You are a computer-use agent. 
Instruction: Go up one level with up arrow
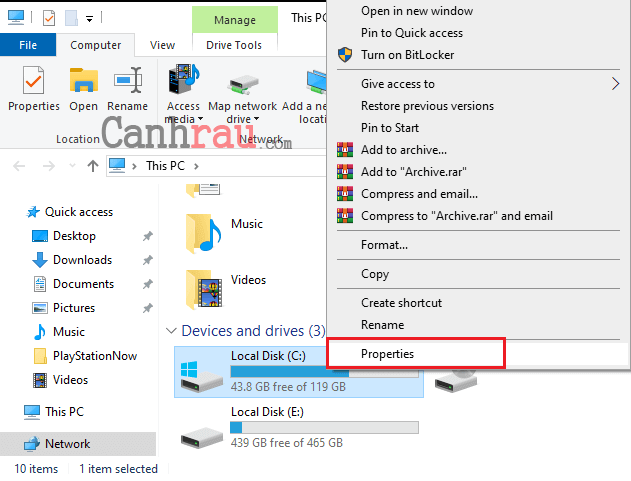pyautogui.click(x=93, y=166)
